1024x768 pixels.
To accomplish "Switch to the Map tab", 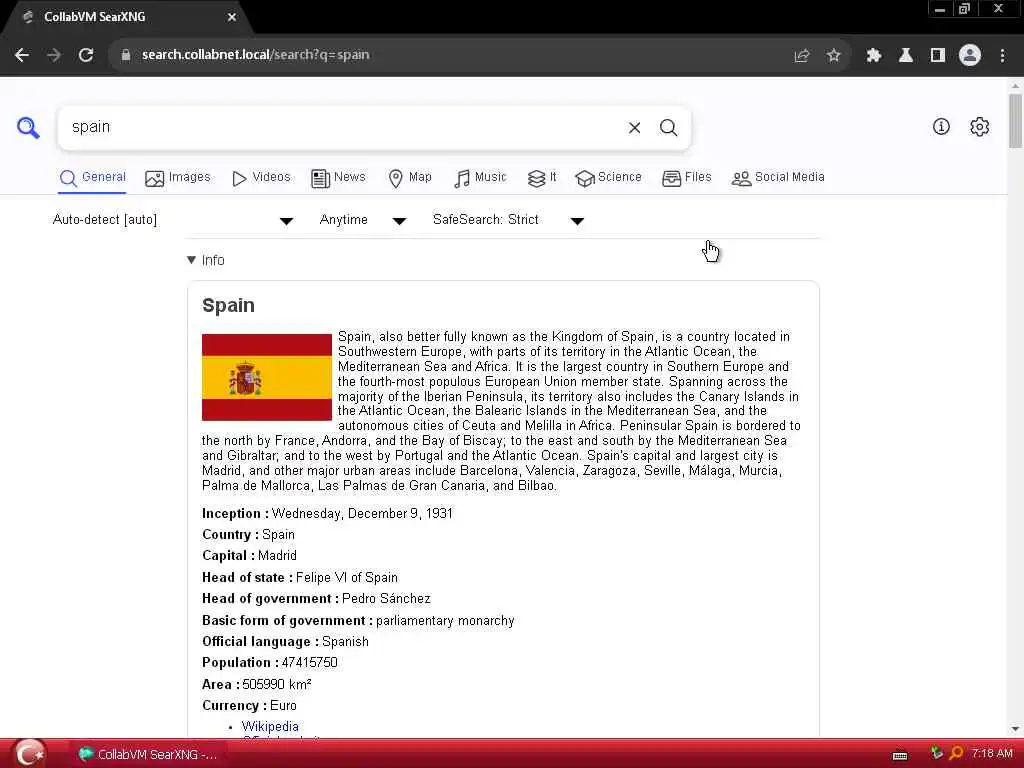I will pyautogui.click(x=410, y=178).
